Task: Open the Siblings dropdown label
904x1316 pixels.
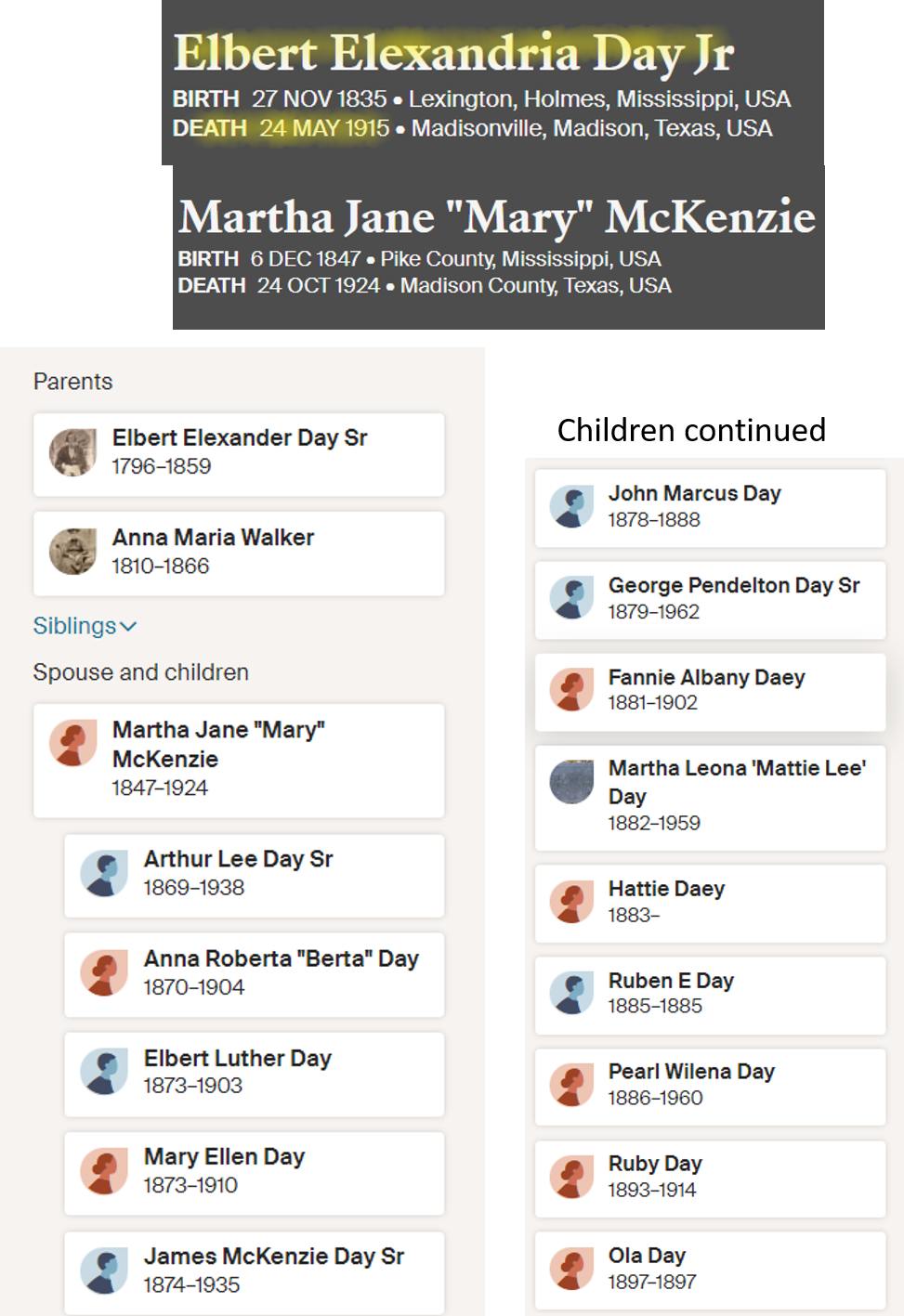Action: [75, 626]
